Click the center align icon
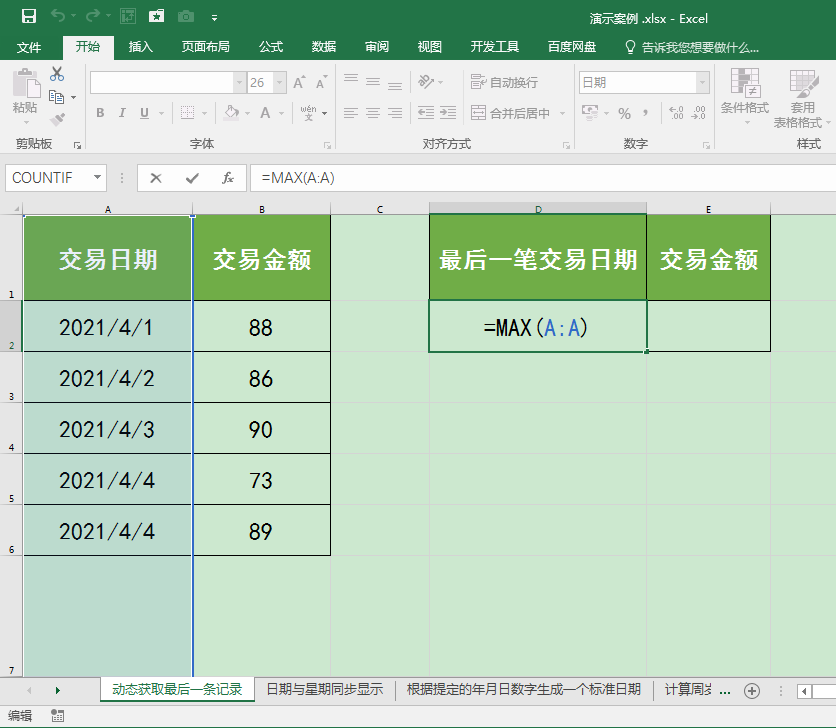836x728 pixels. coord(373,113)
